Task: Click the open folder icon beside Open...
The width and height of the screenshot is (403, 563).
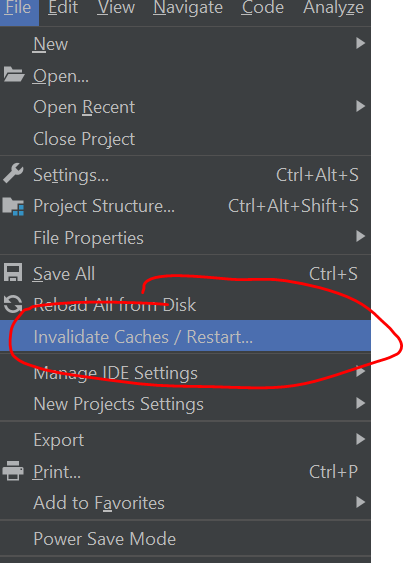Action: coord(14,75)
